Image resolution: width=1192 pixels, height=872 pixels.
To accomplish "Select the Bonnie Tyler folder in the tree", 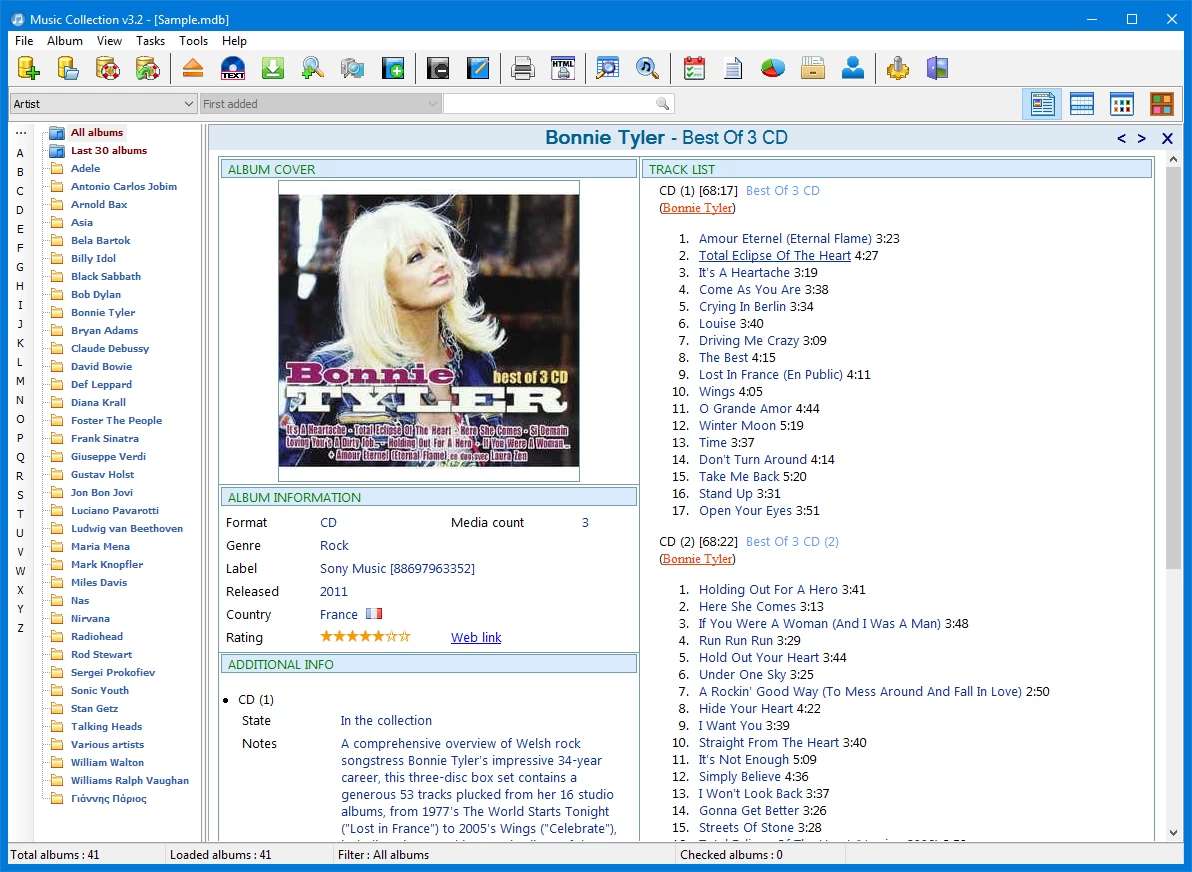I will 103,312.
